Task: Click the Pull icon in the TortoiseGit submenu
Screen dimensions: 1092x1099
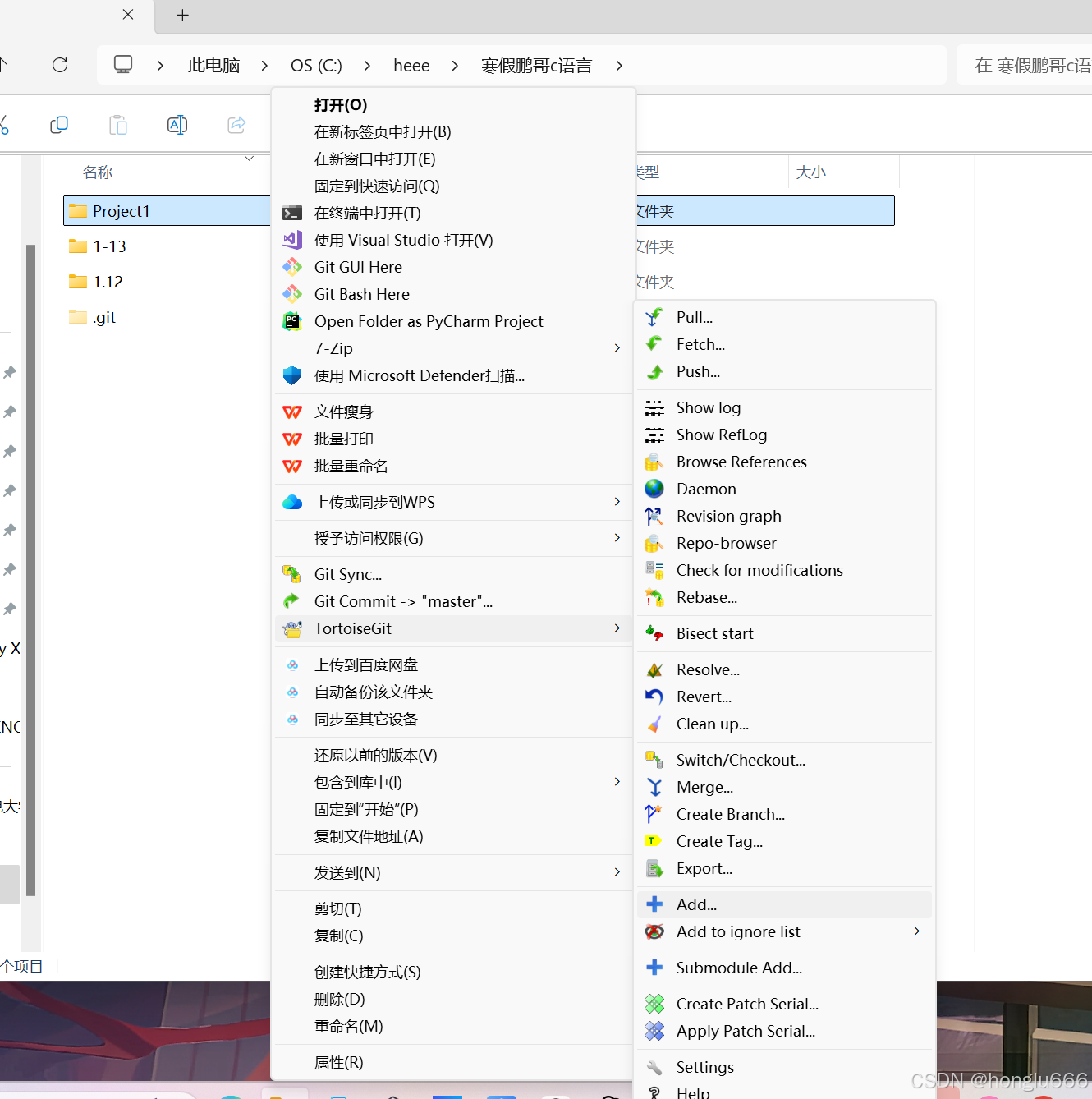Action: (654, 317)
